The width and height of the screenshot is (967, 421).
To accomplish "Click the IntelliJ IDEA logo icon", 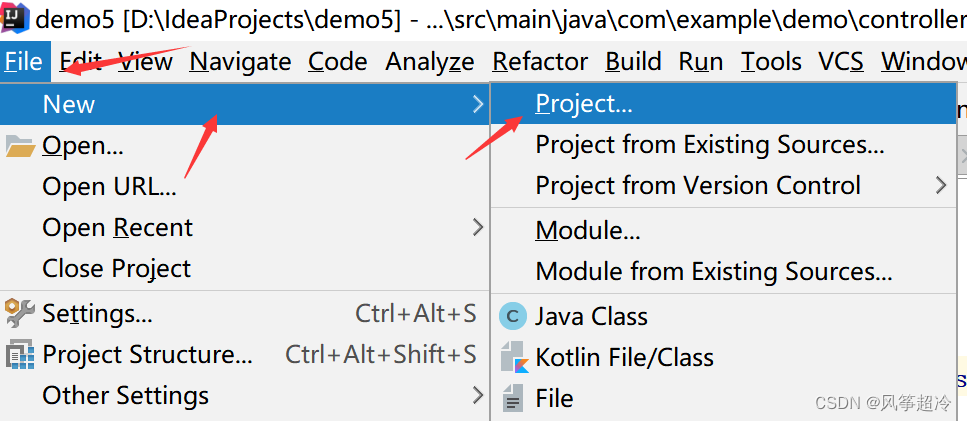I will coord(14,19).
